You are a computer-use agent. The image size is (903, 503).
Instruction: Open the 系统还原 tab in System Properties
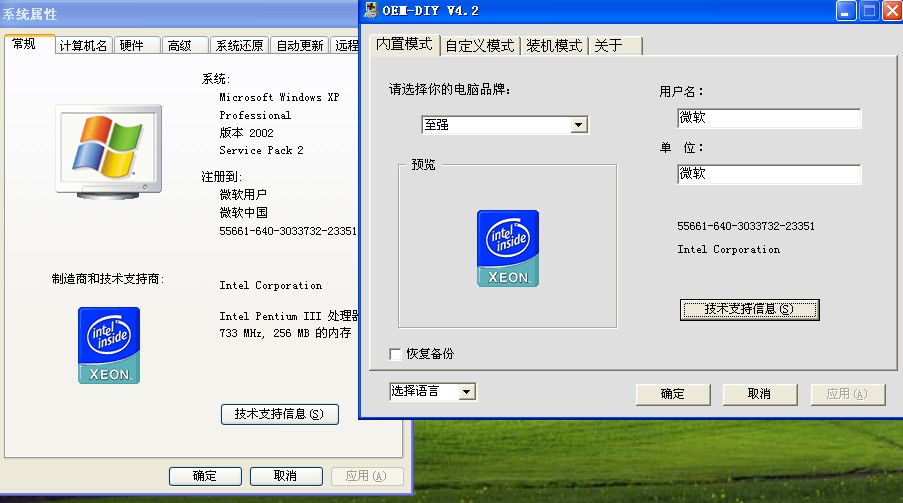pos(240,46)
